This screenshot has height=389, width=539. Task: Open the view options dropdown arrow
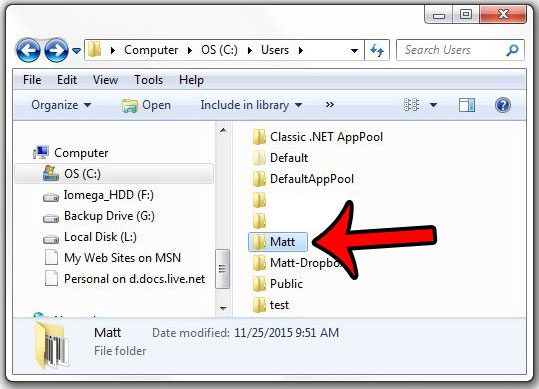433,105
